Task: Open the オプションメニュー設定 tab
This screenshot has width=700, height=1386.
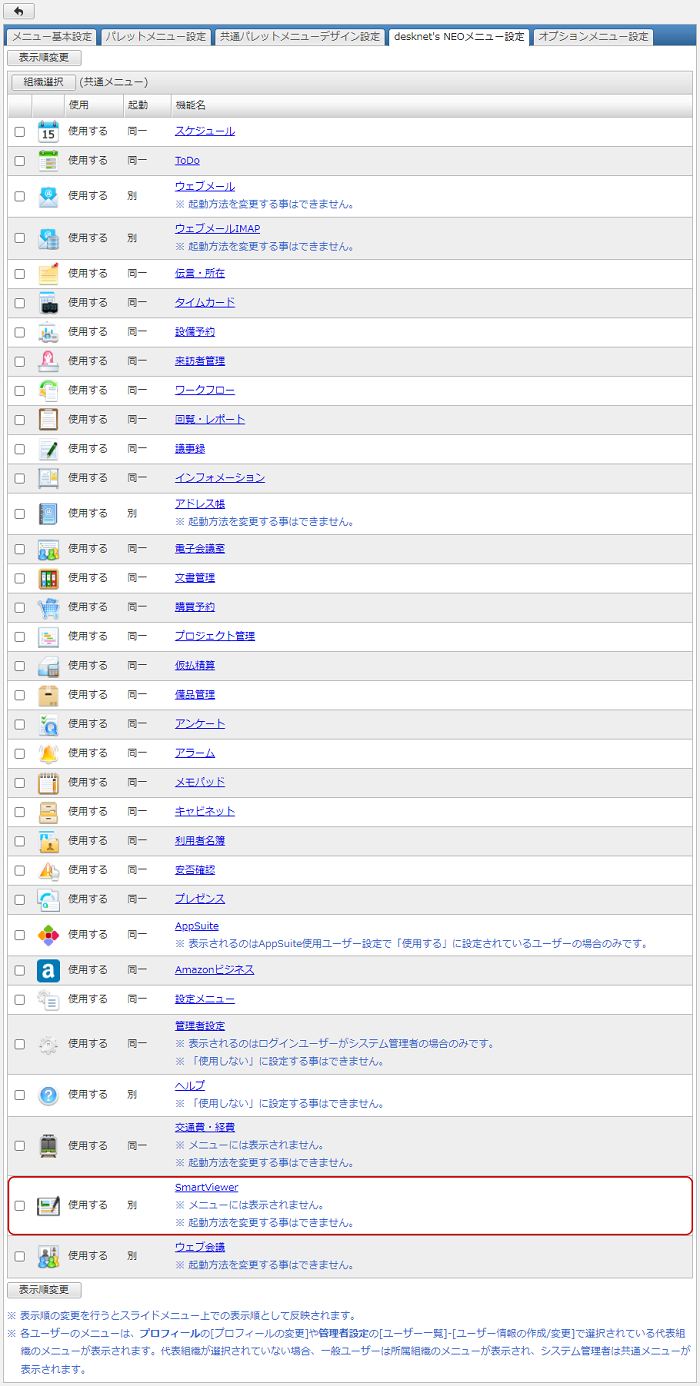Action: click(593, 37)
